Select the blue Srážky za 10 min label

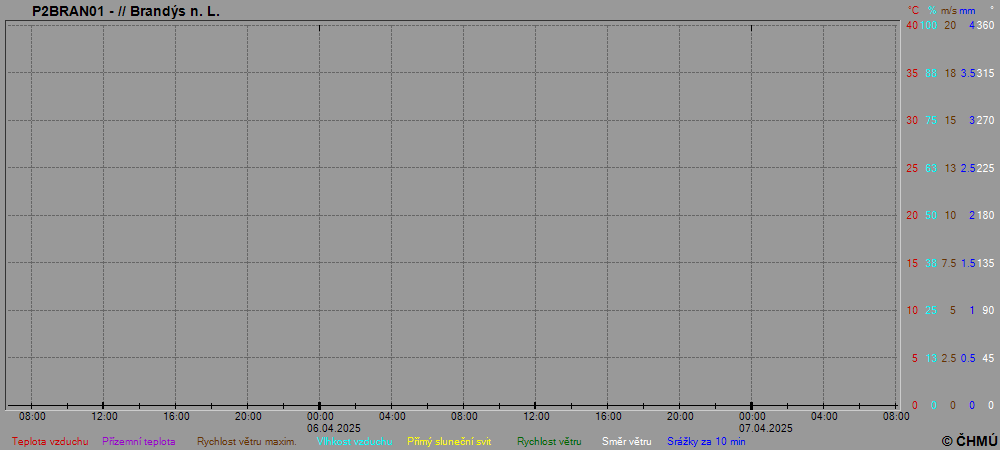tap(706, 441)
